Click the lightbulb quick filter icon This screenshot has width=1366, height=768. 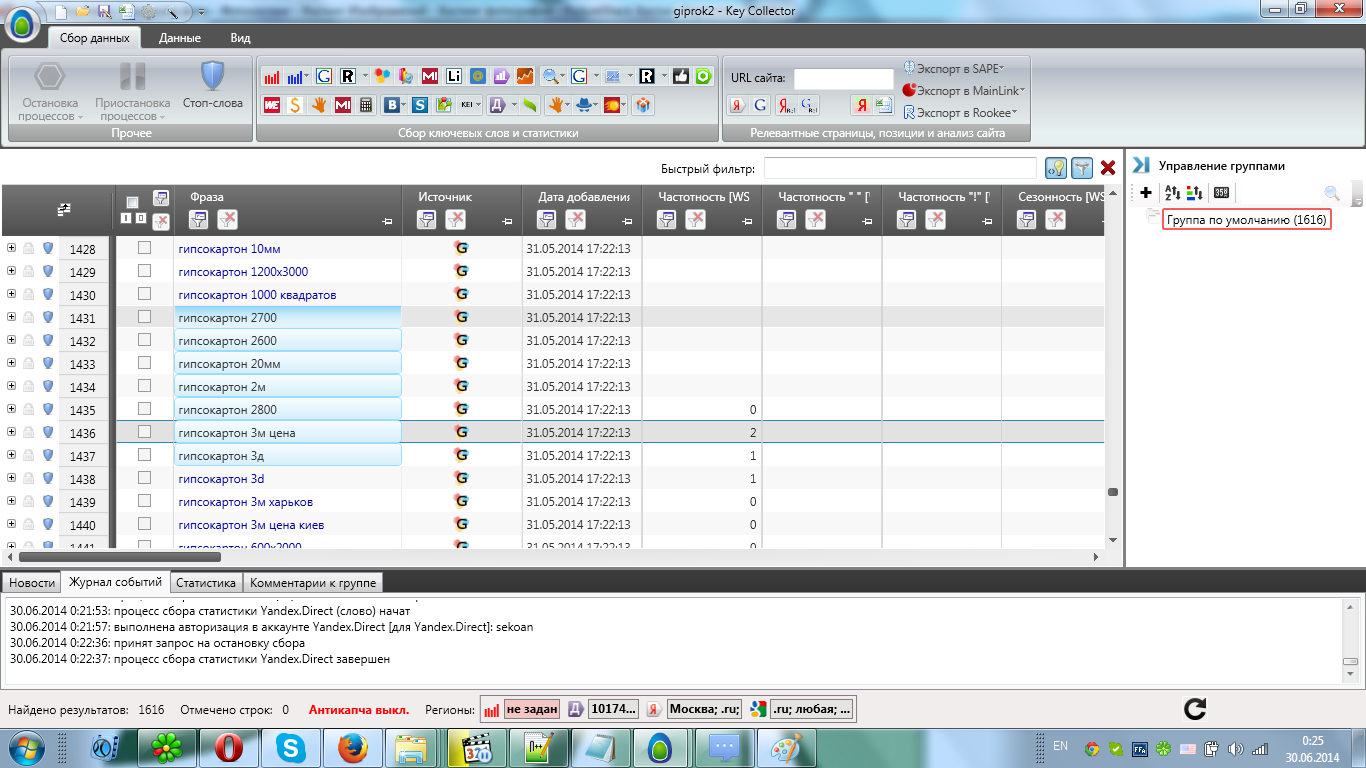tap(1055, 168)
